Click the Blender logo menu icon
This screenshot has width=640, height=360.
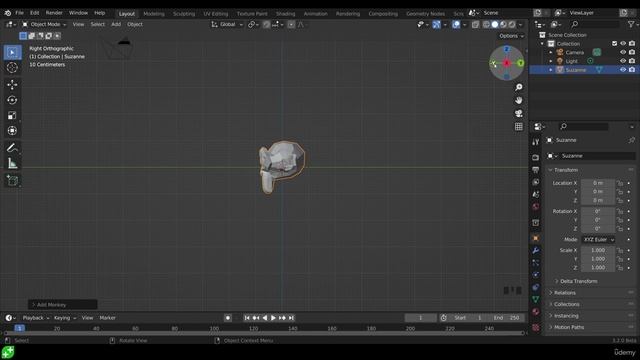8,13
